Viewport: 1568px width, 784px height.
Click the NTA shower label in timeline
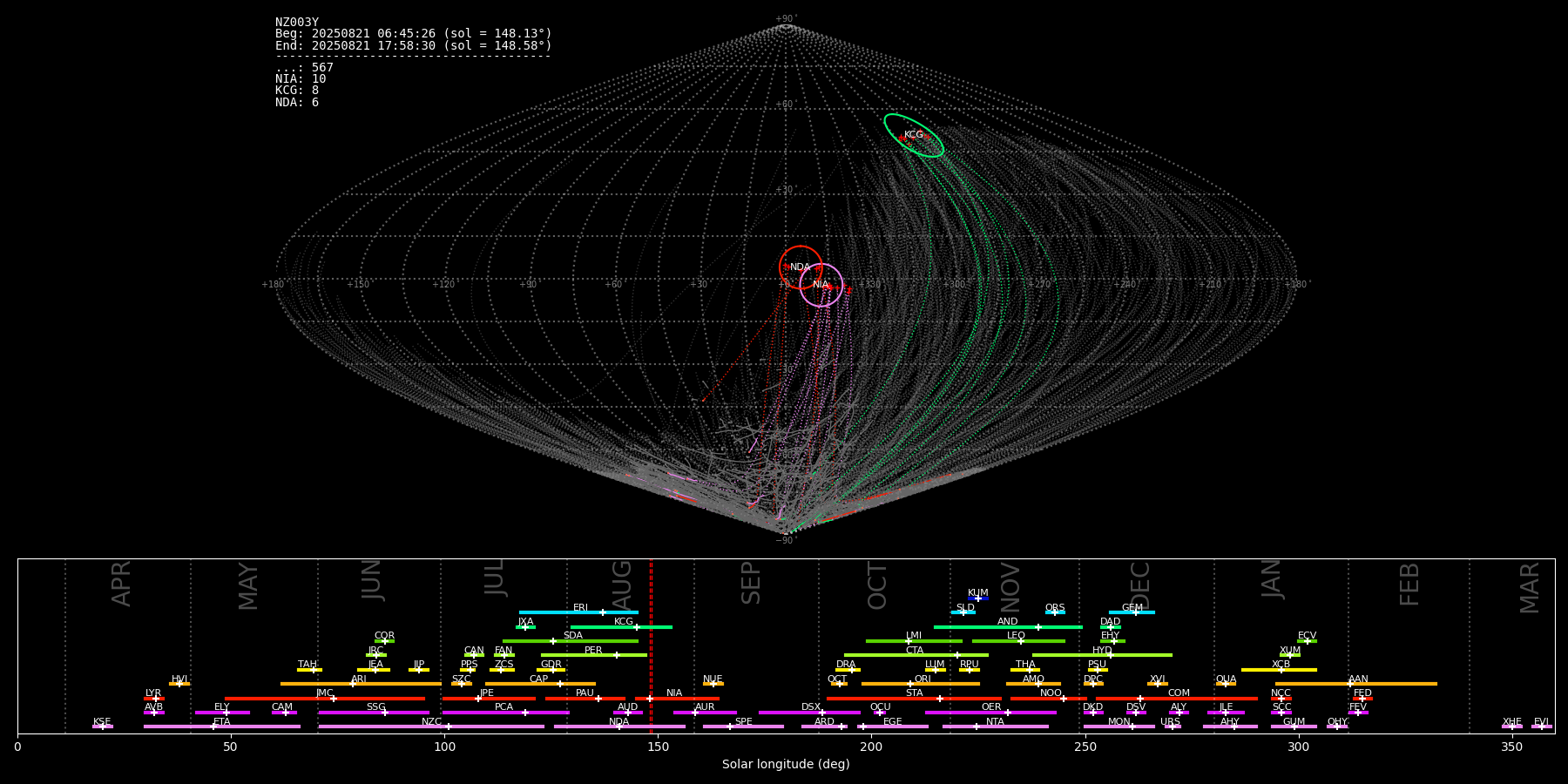995,722
